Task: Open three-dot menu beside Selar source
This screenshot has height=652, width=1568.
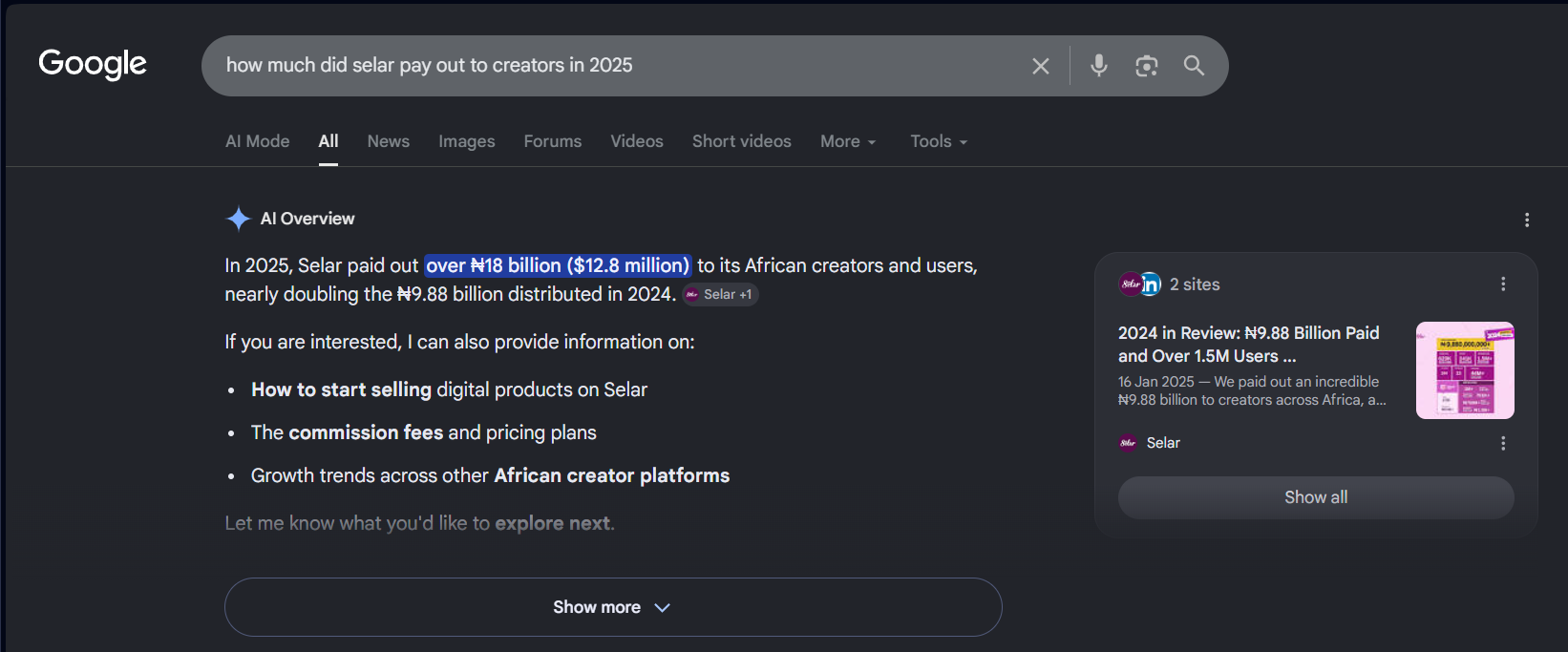Action: pyautogui.click(x=1503, y=443)
